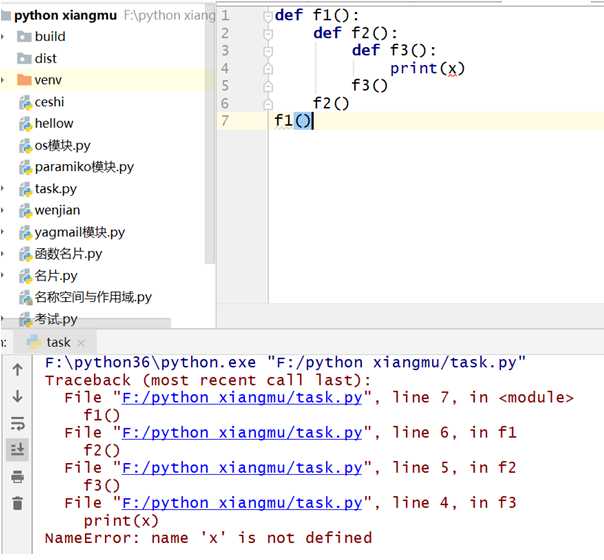Image resolution: width=604 pixels, height=560 pixels.
Task: Click the line number 7 gutter
Action: pos(225,121)
